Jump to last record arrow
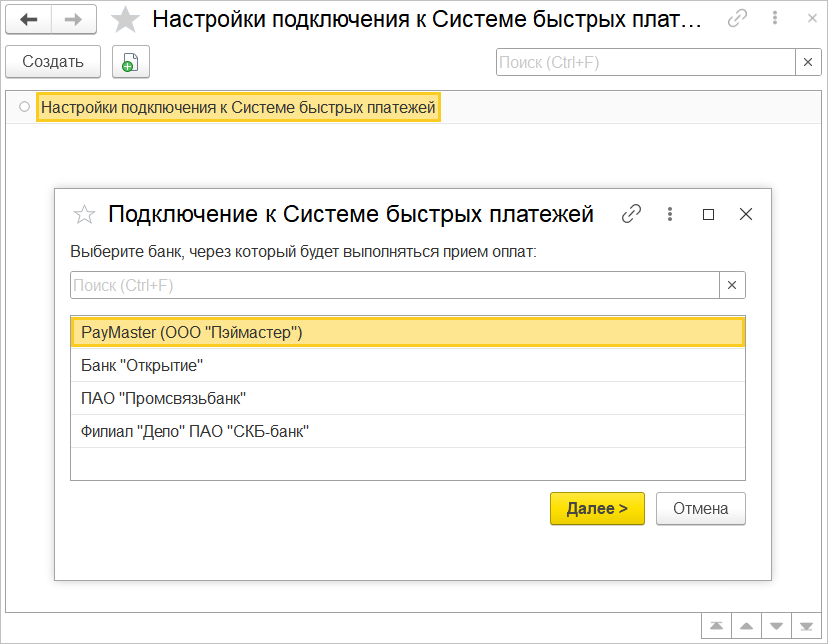This screenshot has height=644, width=828. click(806, 626)
